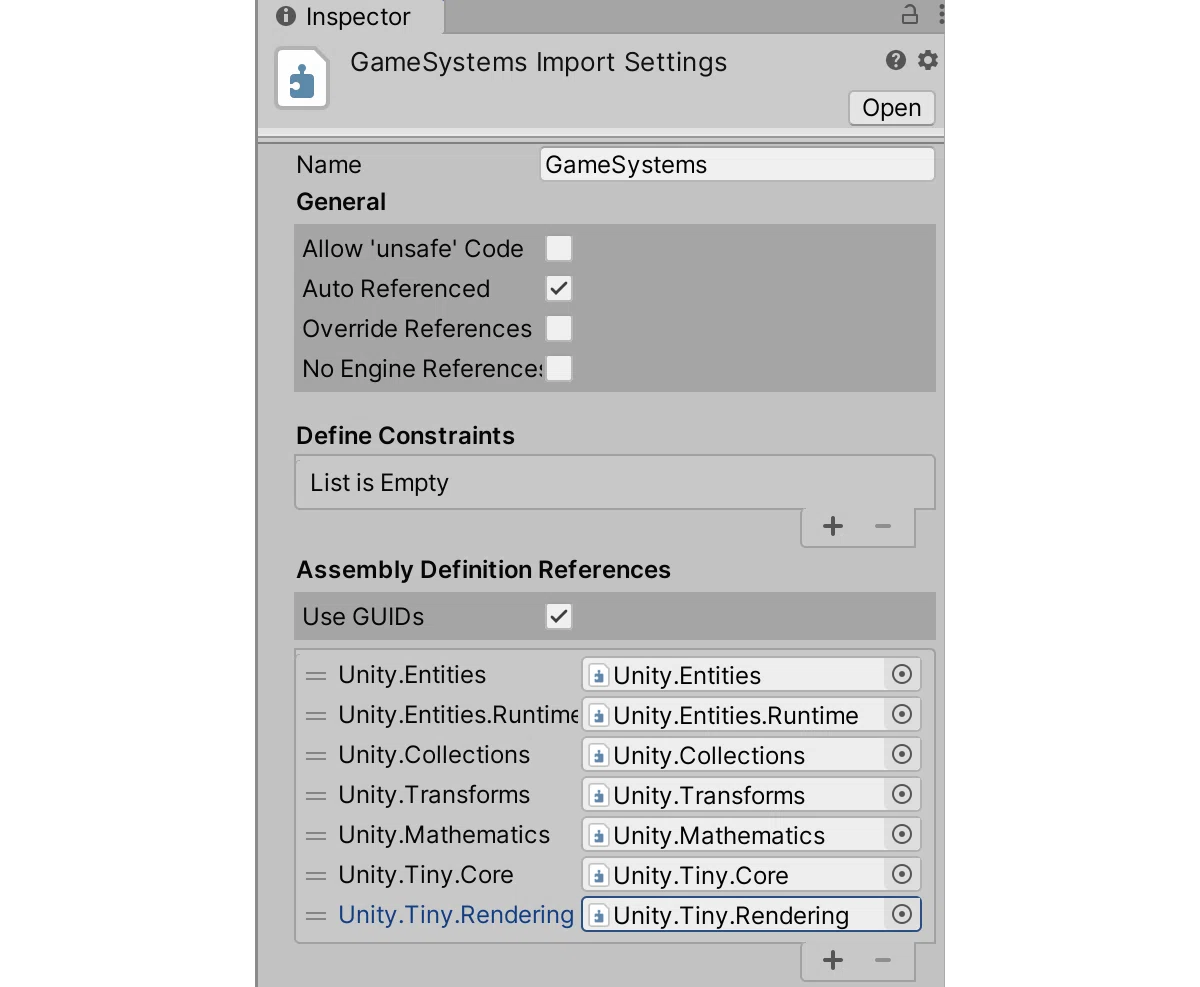Click object picker for Unity.Transforms field
The image size is (1200, 987).
(x=902, y=795)
